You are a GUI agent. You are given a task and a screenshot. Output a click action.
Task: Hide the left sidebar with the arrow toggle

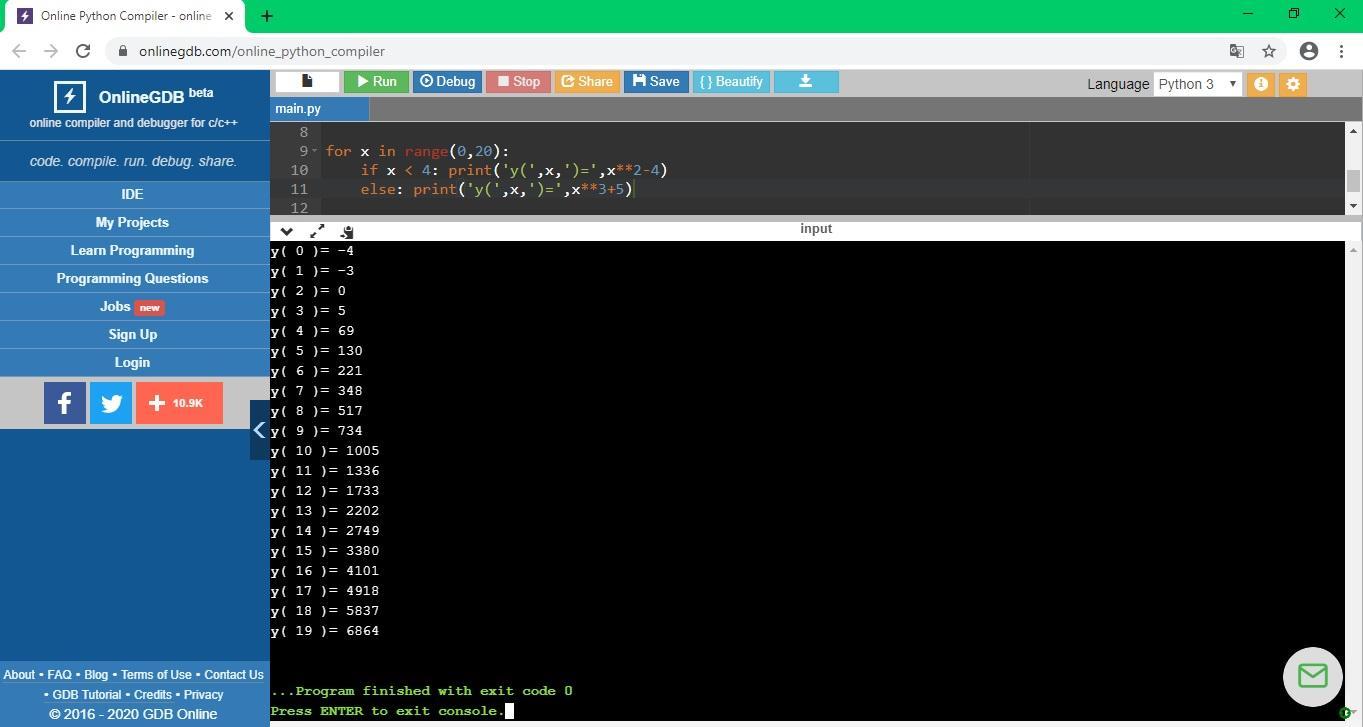(x=259, y=430)
